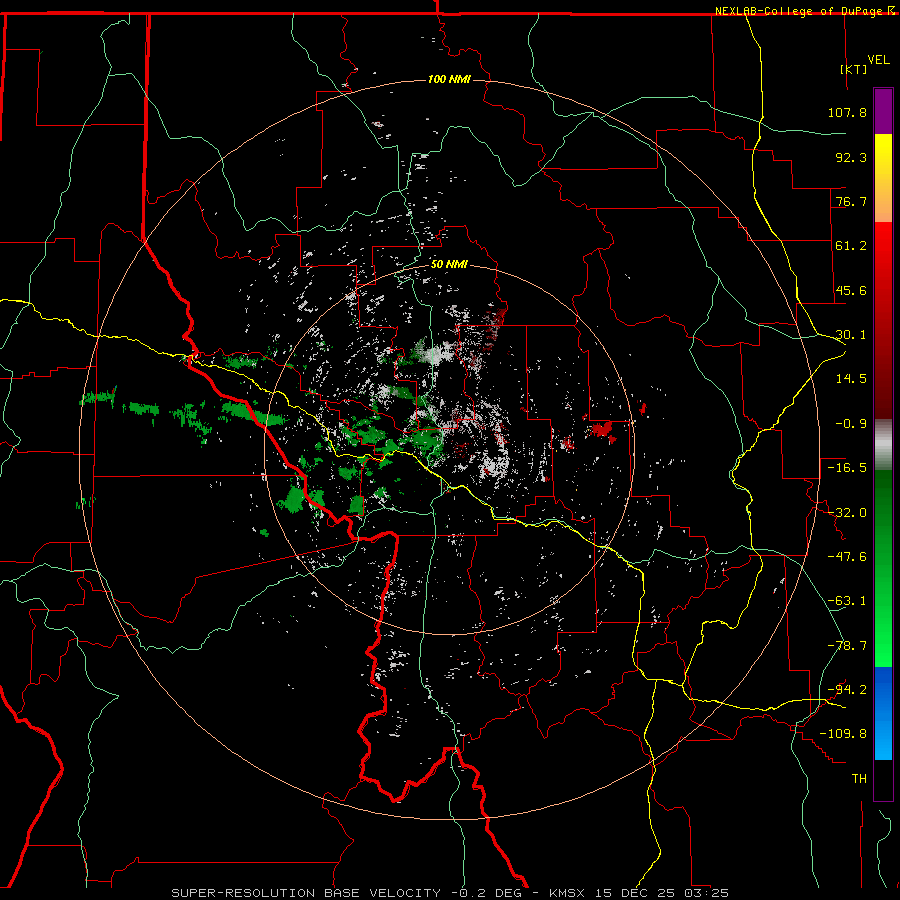Click the -47.6 legend value

pyautogui.click(x=847, y=557)
